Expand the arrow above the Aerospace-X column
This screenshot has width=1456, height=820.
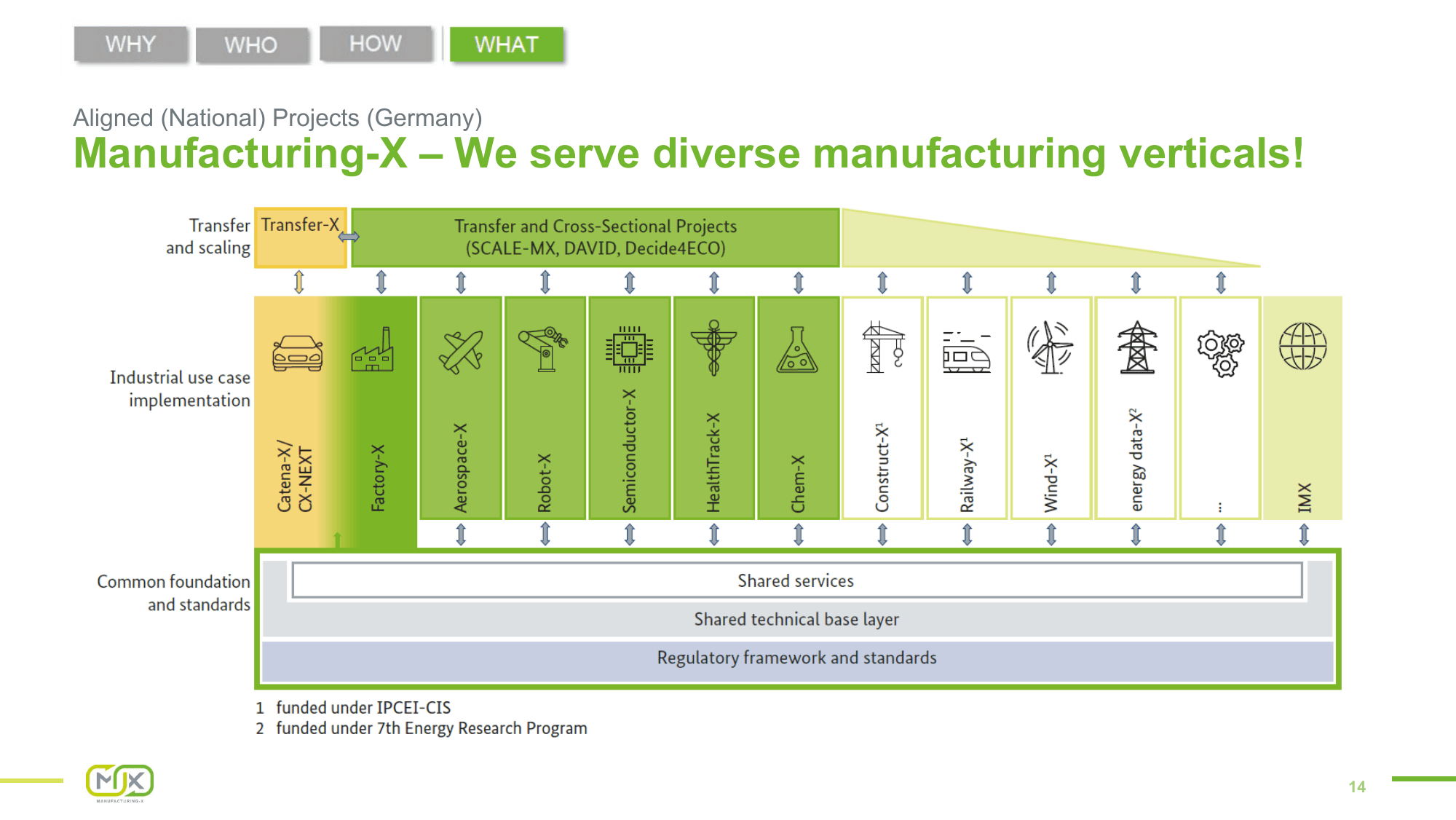pyautogui.click(x=460, y=283)
